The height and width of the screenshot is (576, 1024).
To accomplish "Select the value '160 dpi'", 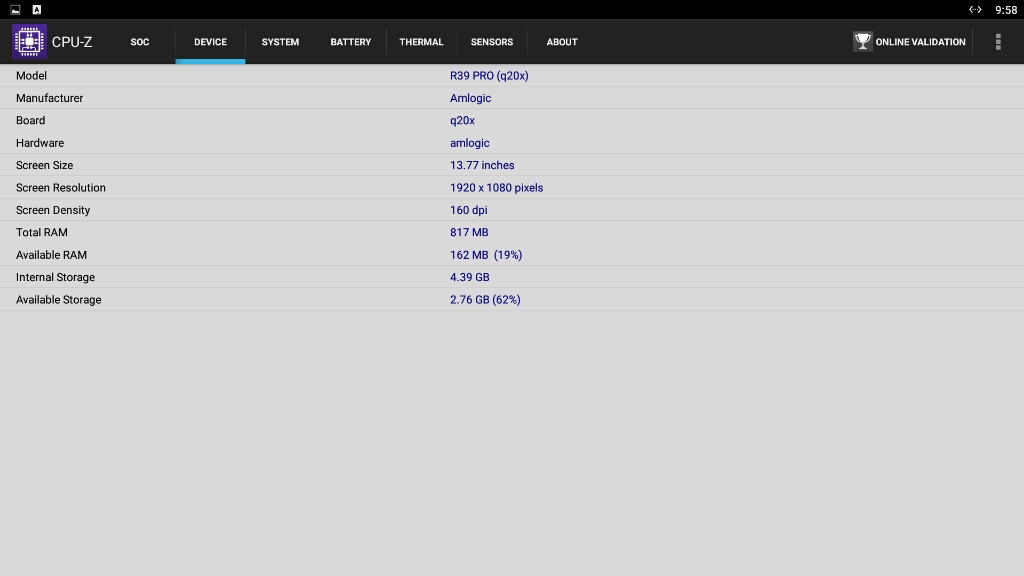I will point(468,210).
